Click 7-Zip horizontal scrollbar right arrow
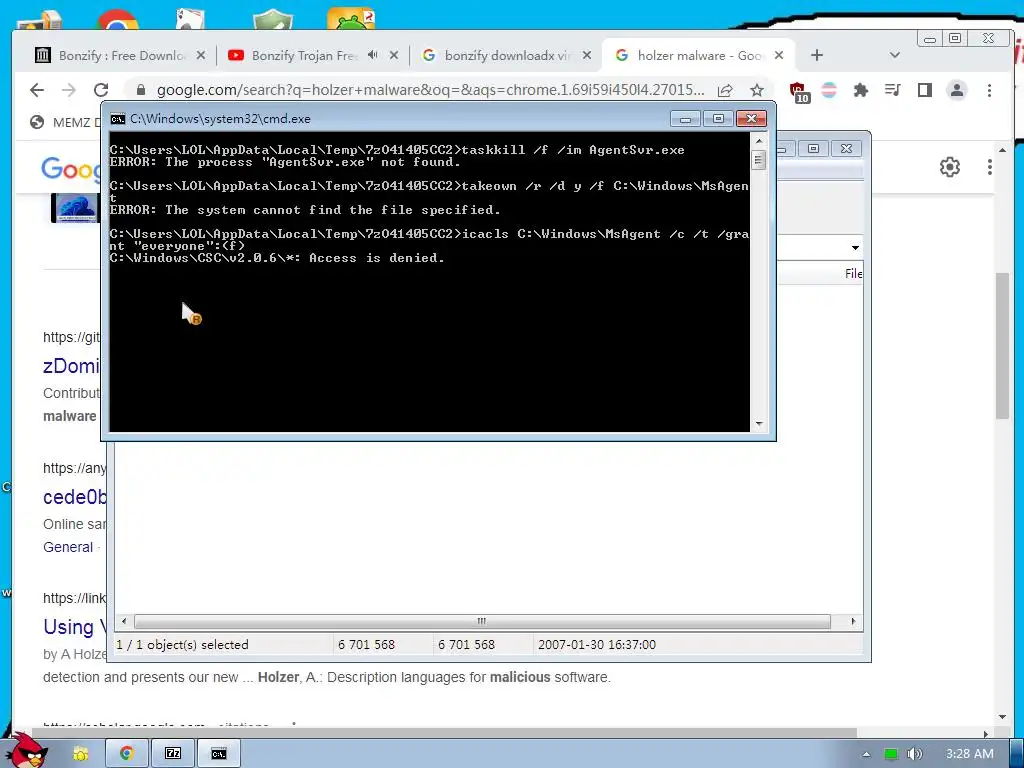Viewport: 1024px width, 768px height. tap(853, 621)
